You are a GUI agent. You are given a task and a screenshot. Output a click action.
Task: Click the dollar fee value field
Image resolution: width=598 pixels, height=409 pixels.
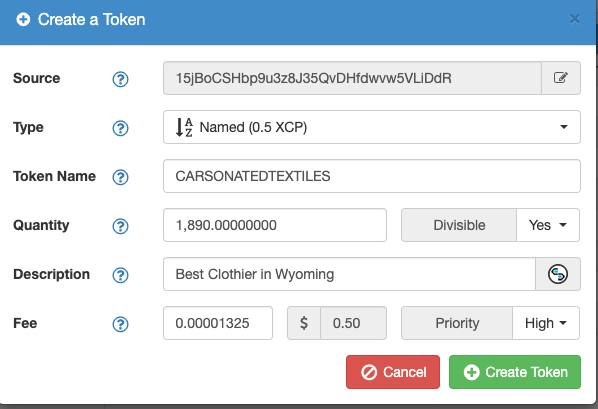353,323
